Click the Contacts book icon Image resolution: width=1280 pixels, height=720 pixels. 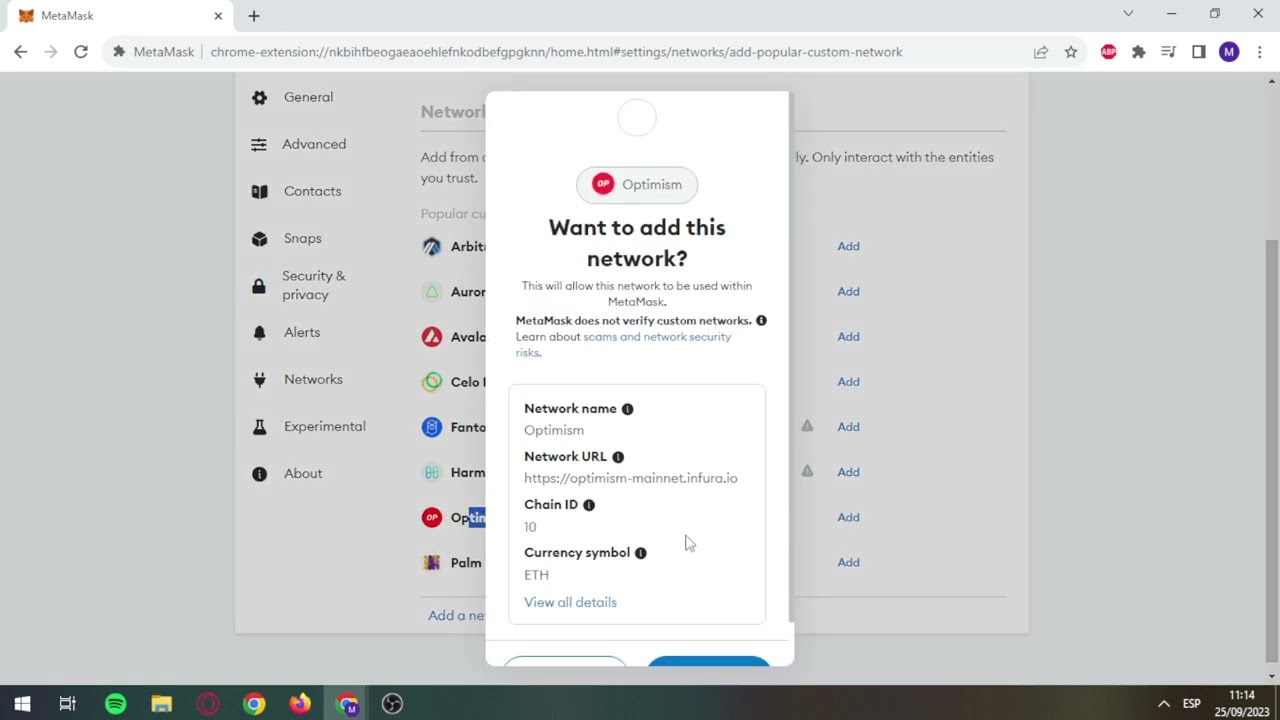259,191
